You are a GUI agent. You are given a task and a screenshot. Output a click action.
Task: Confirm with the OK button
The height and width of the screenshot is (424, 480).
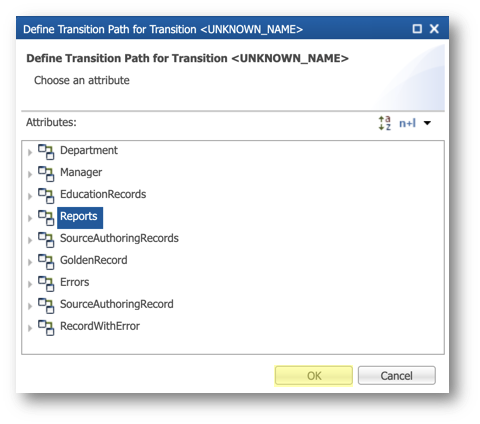(314, 376)
